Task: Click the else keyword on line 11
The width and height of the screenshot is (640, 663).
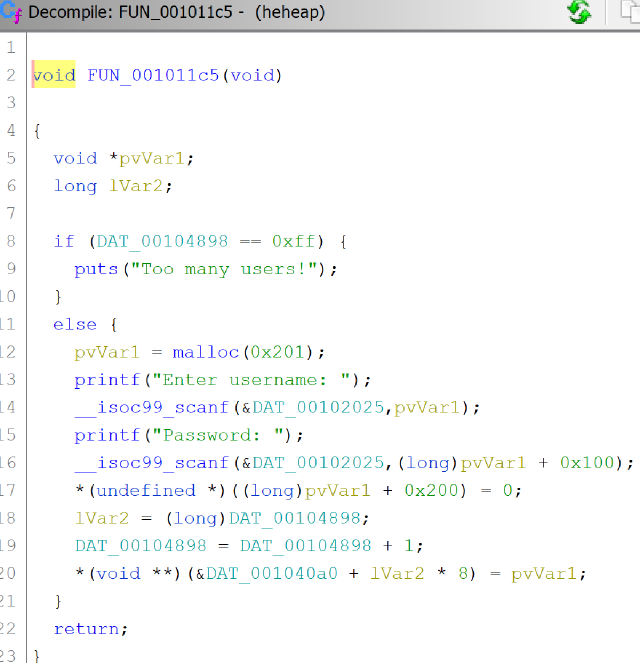Action: [x=75, y=324]
